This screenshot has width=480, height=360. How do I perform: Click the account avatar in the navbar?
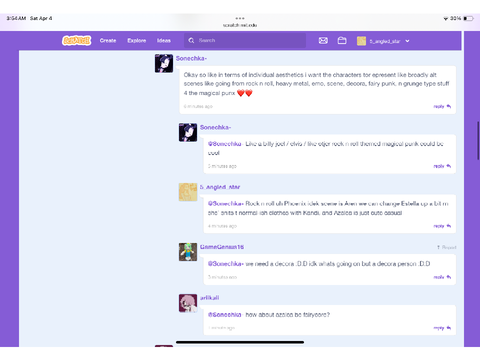coord(361,41)
